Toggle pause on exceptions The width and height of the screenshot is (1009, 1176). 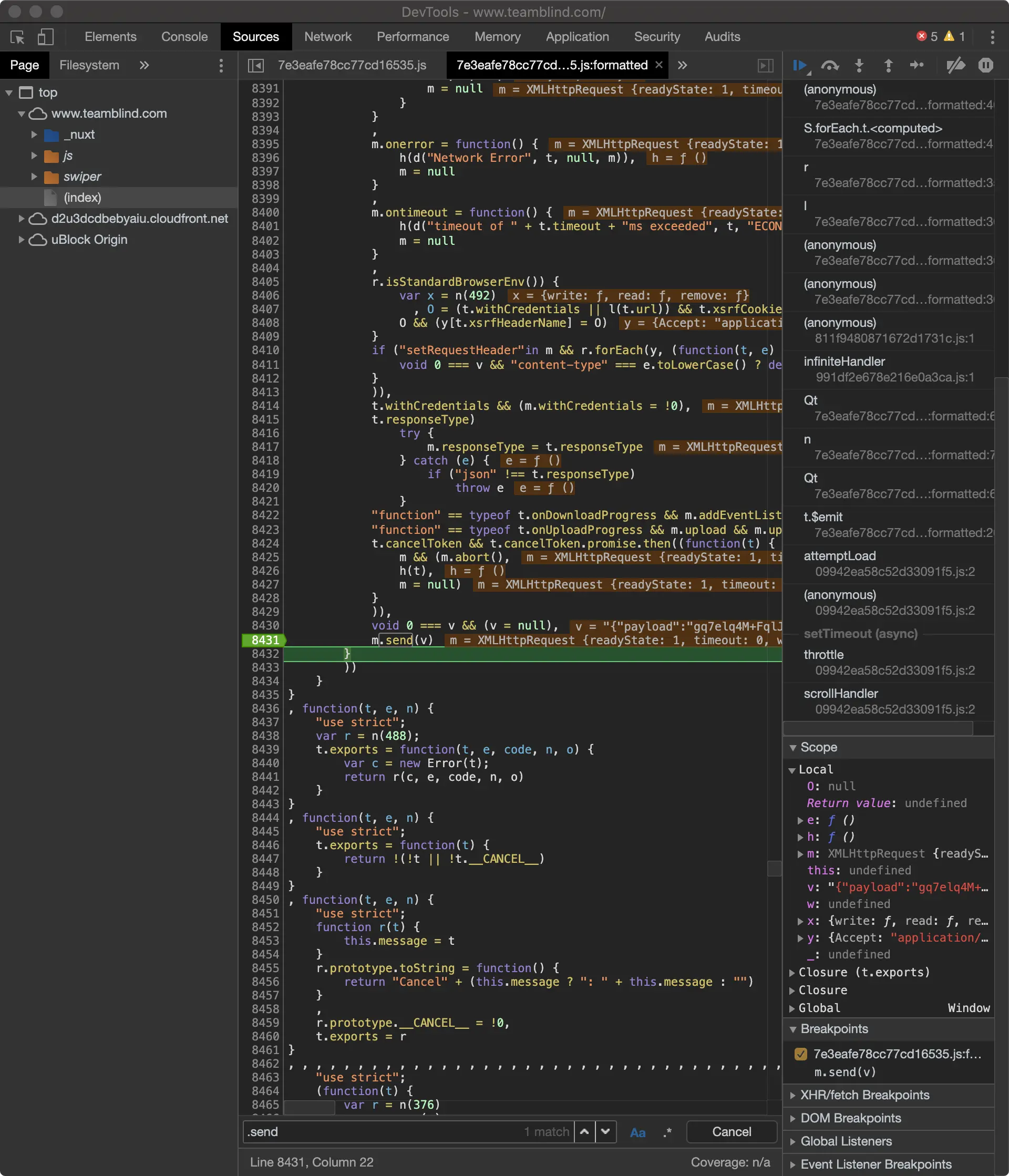(x=986, y=66)
